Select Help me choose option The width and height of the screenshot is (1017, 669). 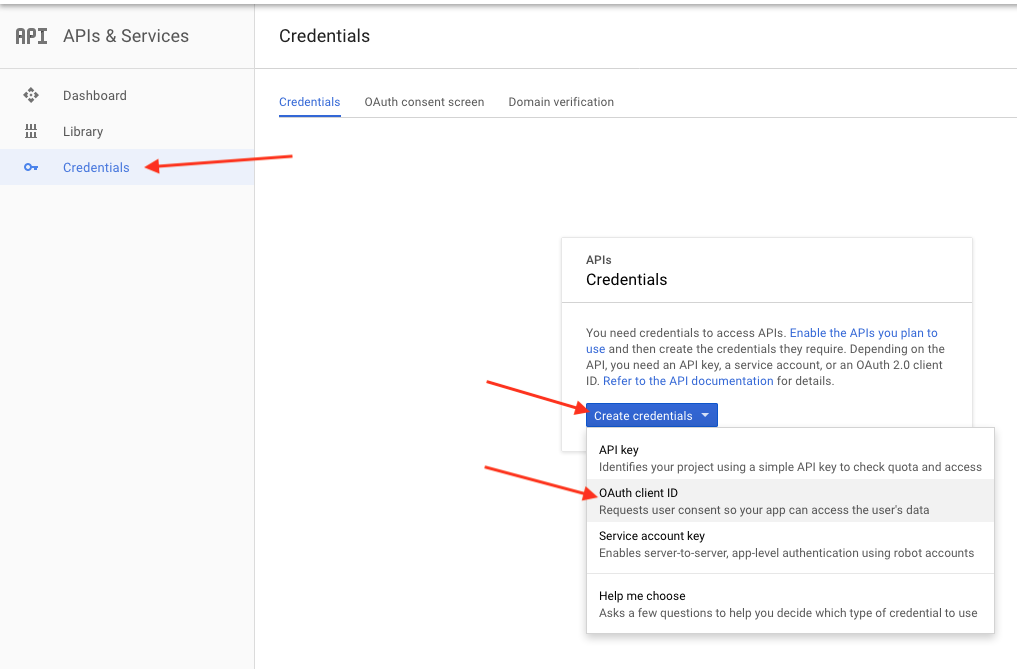[790, 604]
